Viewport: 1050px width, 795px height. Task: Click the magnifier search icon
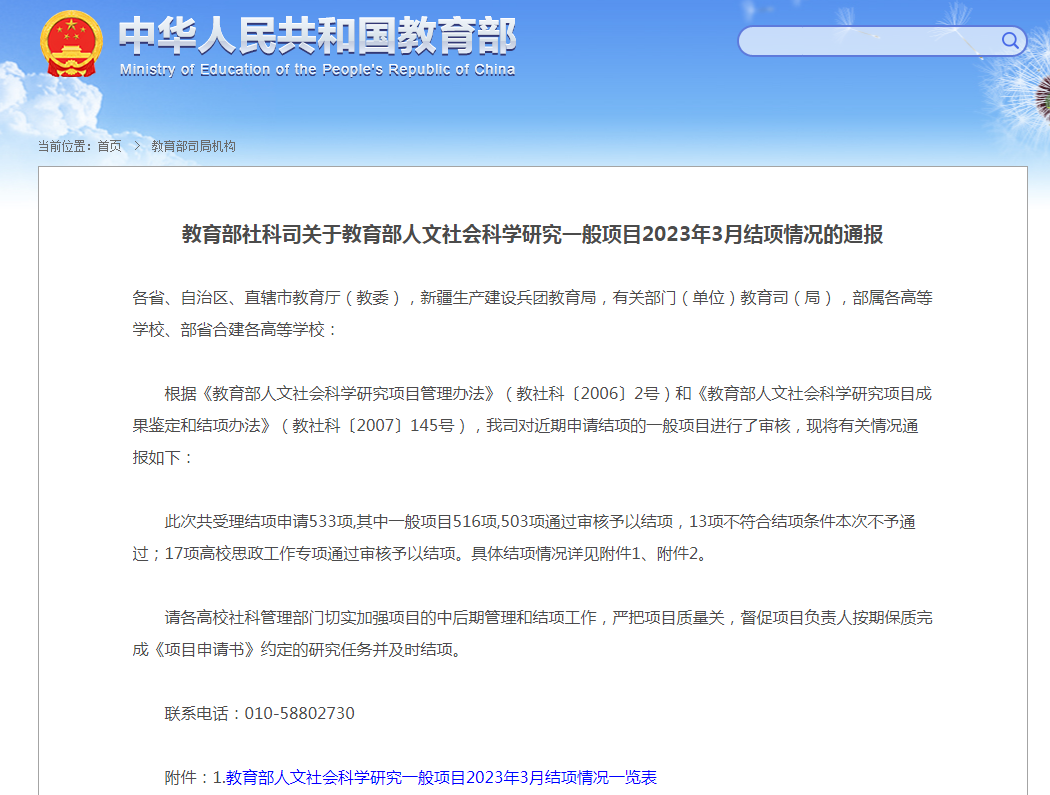point(1011,41)
